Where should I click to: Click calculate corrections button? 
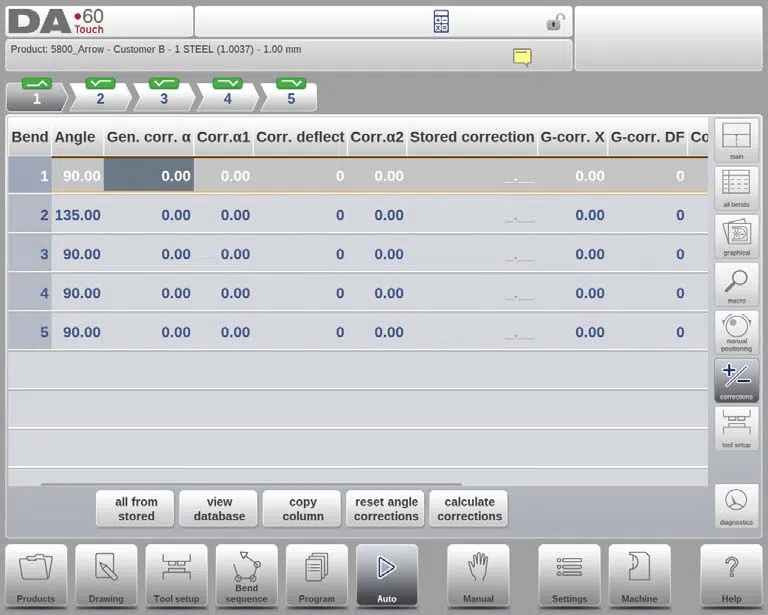[x=469, y=509]
